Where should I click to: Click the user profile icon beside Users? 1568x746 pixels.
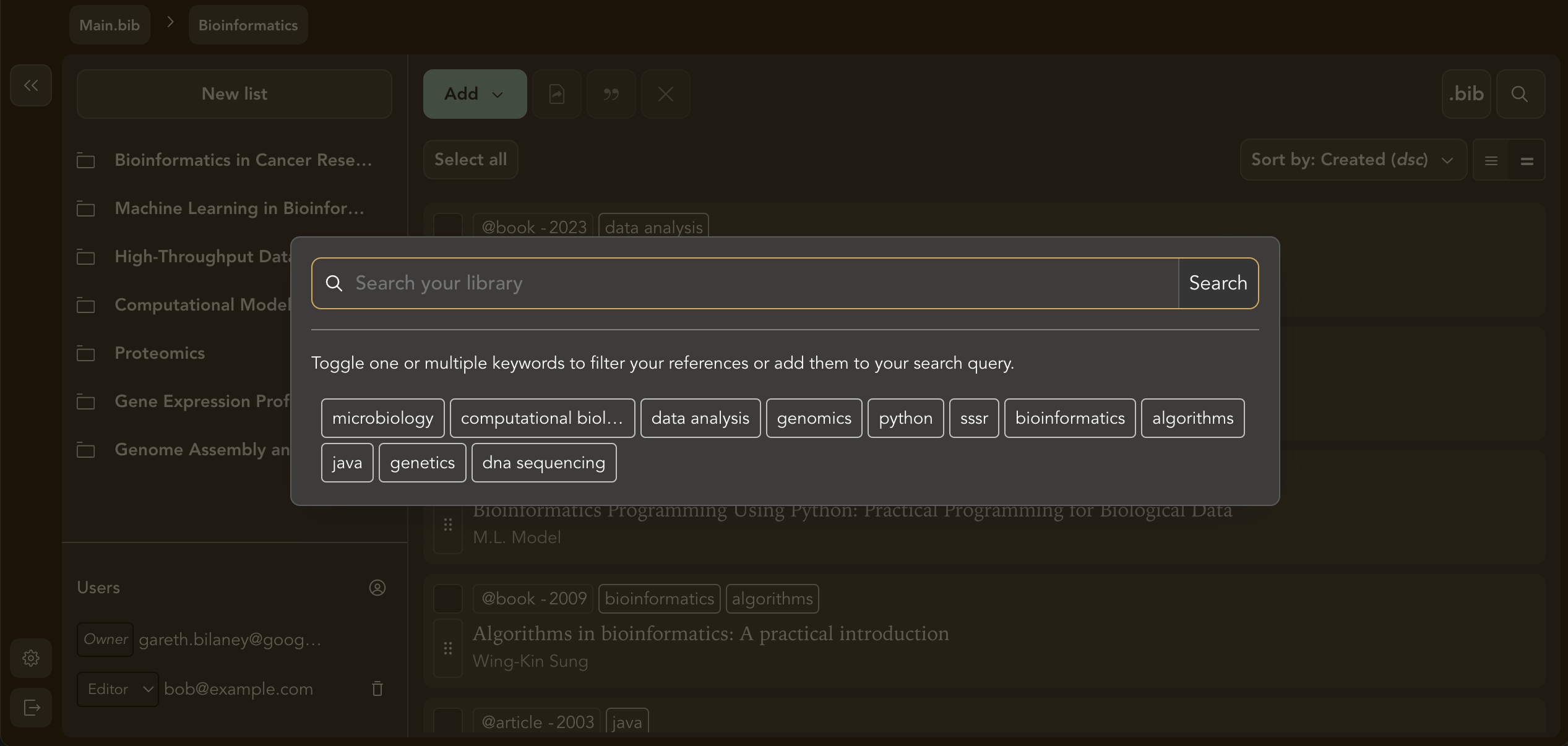[x=377, y=588]
